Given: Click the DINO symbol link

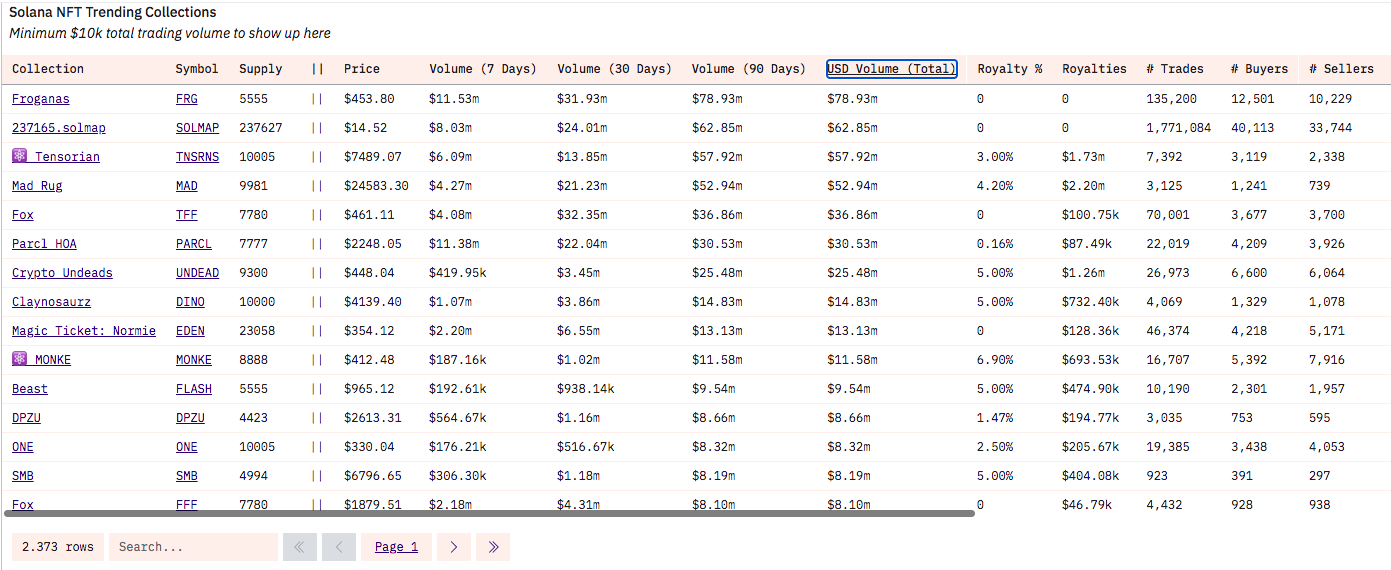Looking at the screenshot, I should (190, 302).
